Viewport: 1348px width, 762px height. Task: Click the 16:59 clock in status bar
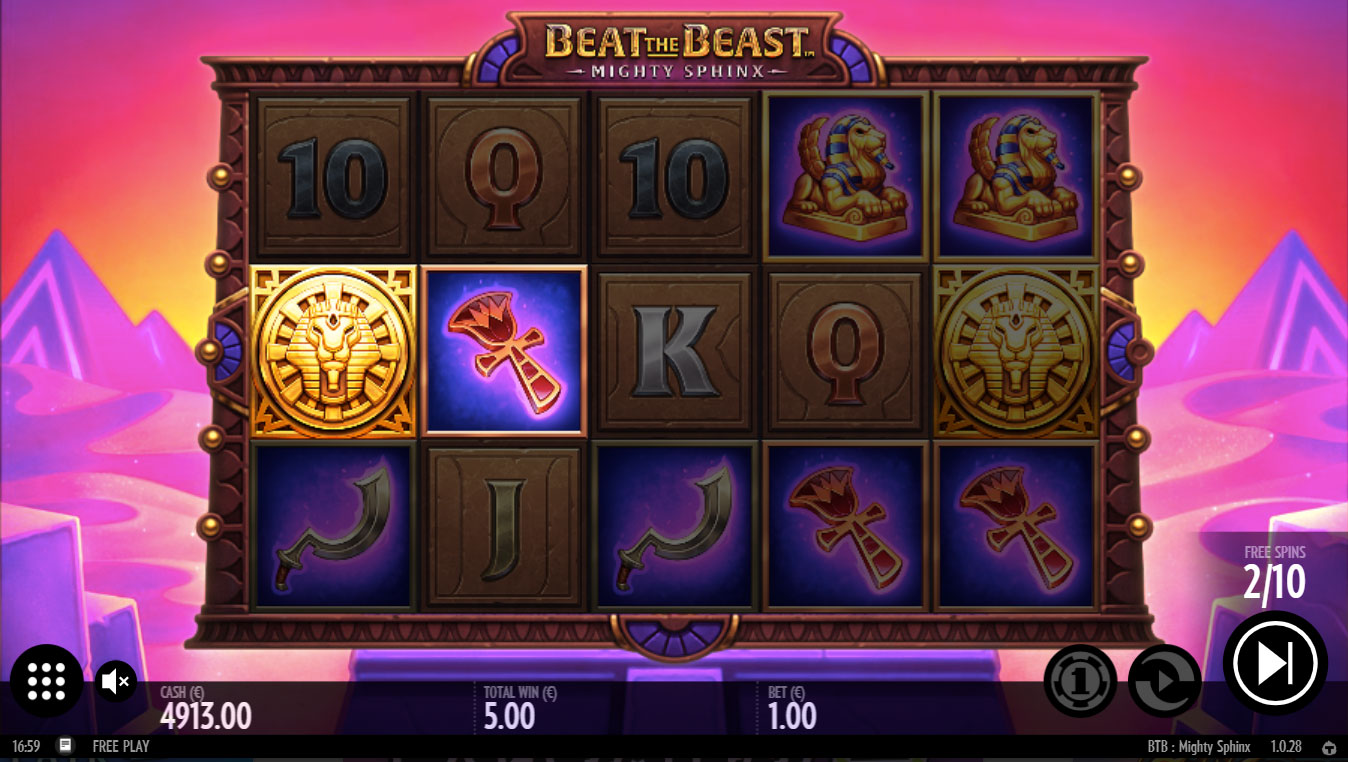[x=25, y=746]
